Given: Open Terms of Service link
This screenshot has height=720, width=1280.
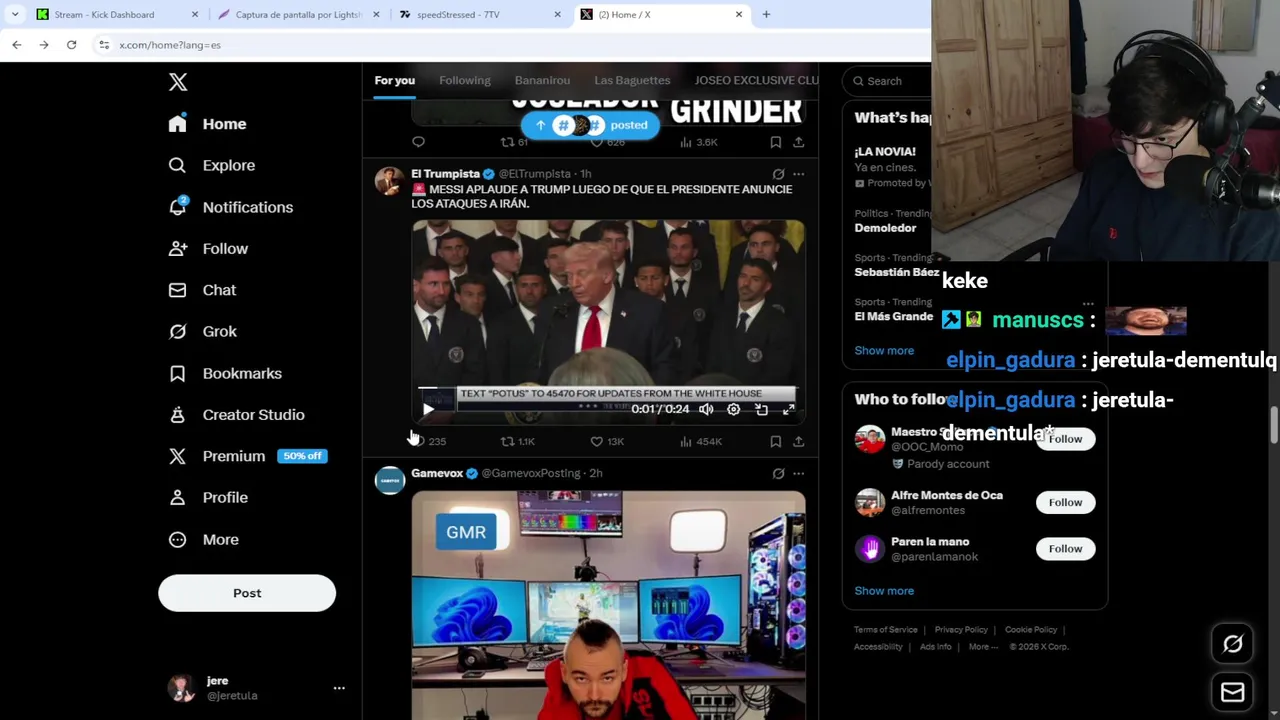Looking at the screenshot, I should pos(885,630).
